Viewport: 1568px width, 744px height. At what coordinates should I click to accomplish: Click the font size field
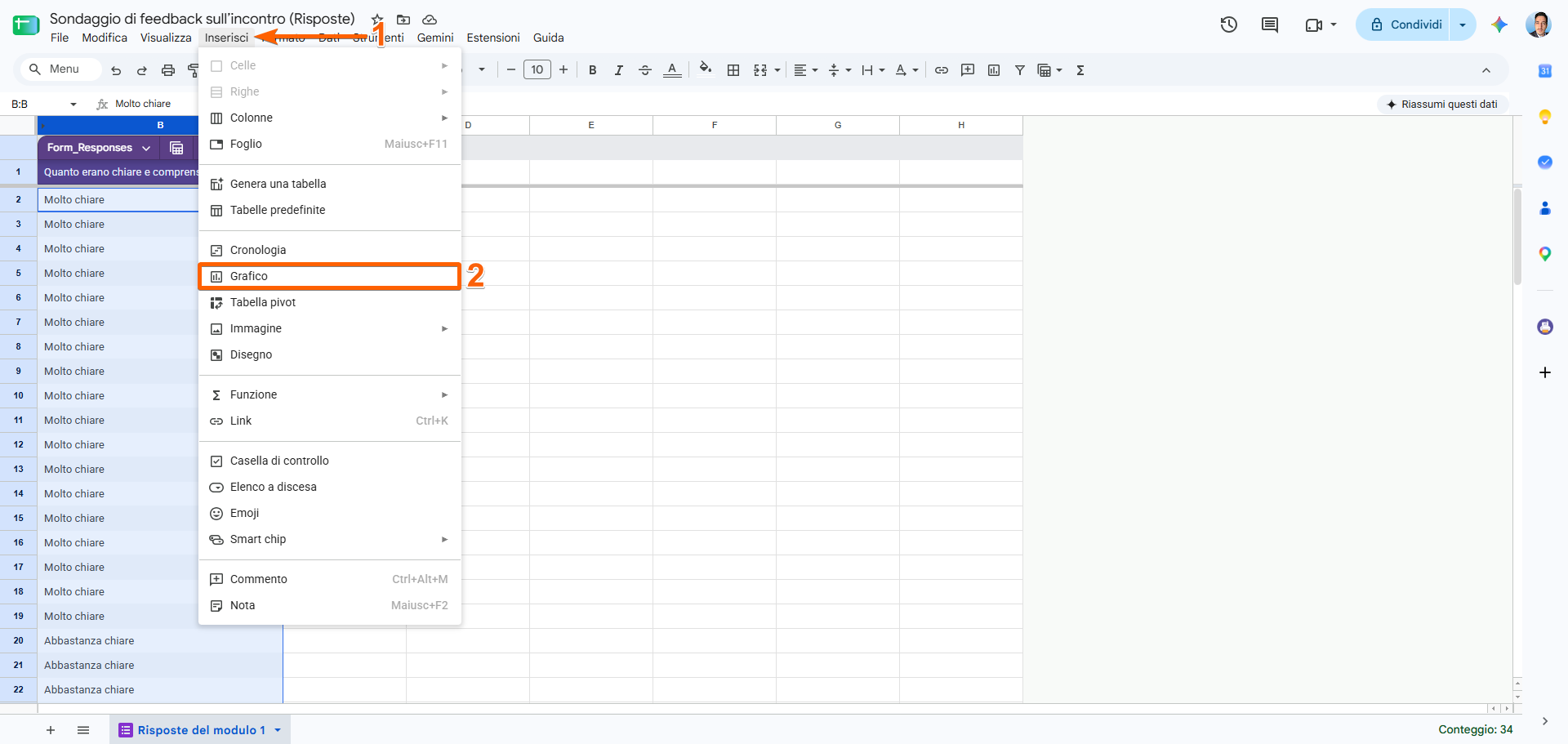pyautogui.click(x=537, y=69)
